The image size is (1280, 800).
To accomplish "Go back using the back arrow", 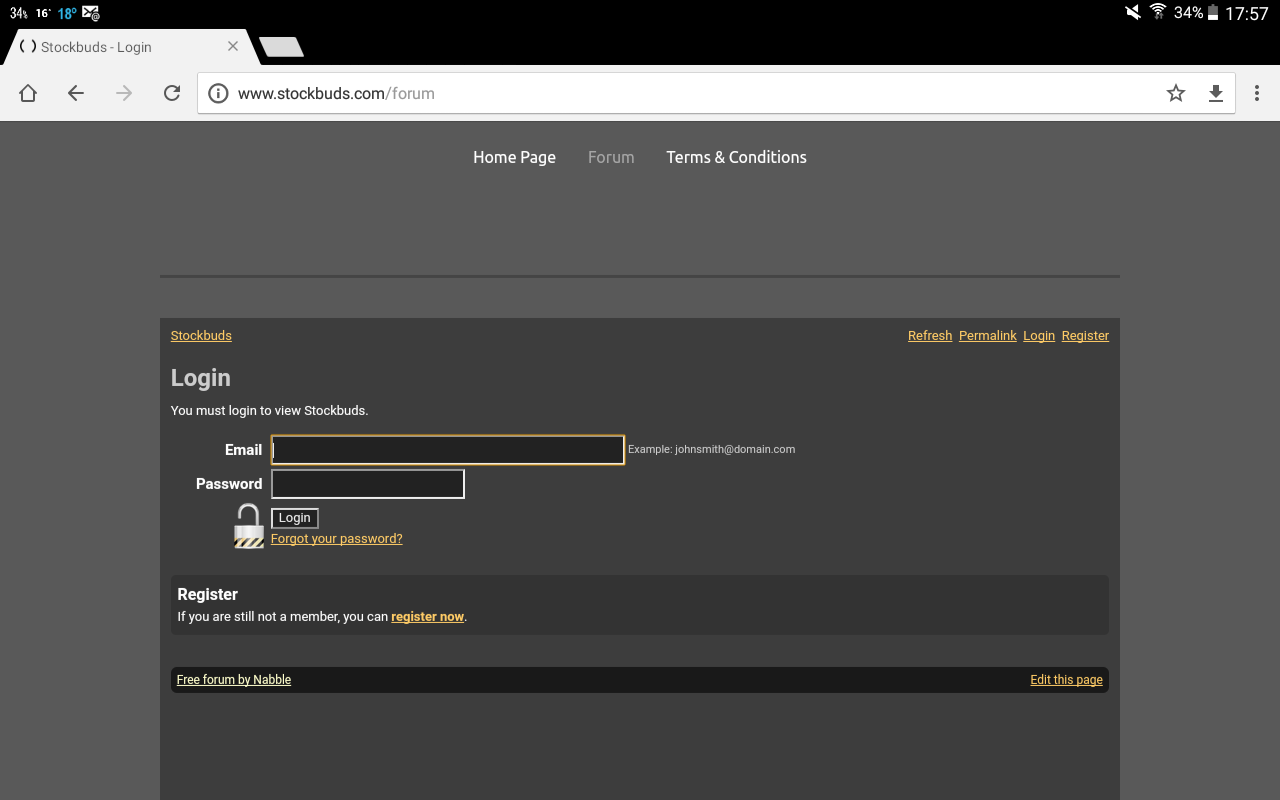I will coord(76,93).
